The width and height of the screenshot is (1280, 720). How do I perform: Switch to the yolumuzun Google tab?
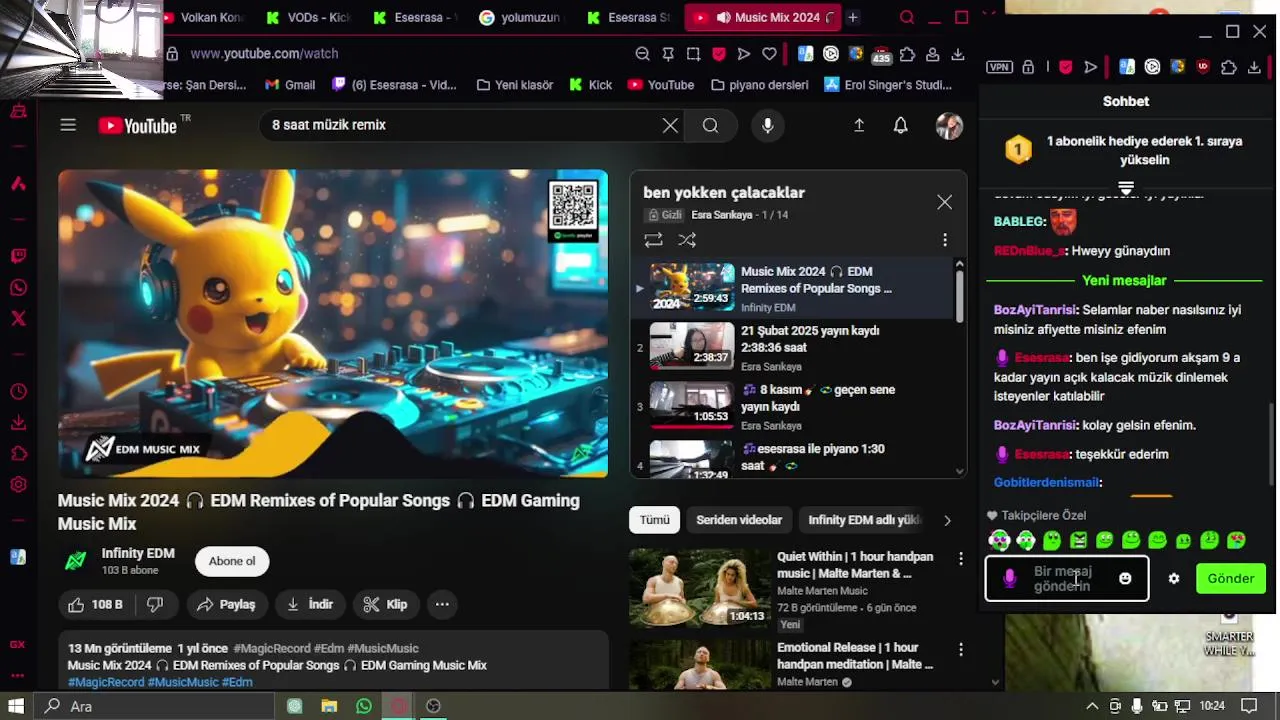click(x=520, y=17)
